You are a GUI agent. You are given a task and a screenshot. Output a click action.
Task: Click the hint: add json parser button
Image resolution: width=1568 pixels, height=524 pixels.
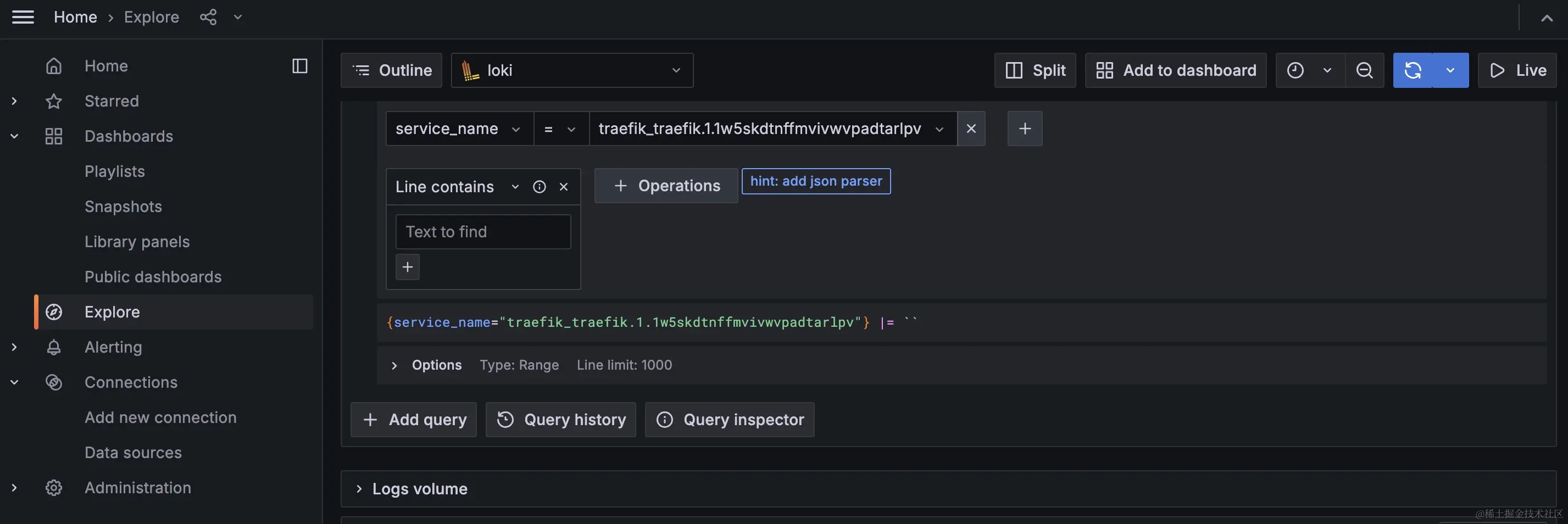[x=816, y=181]
